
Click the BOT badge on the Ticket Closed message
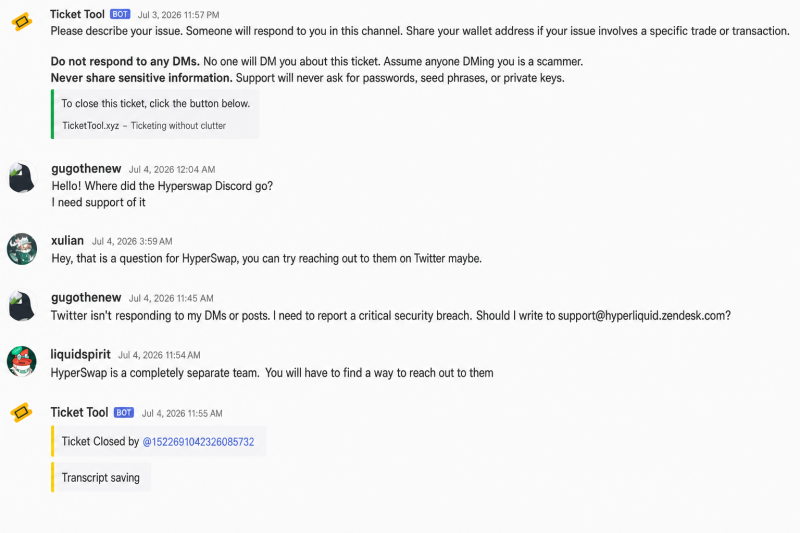coord(123,413)
